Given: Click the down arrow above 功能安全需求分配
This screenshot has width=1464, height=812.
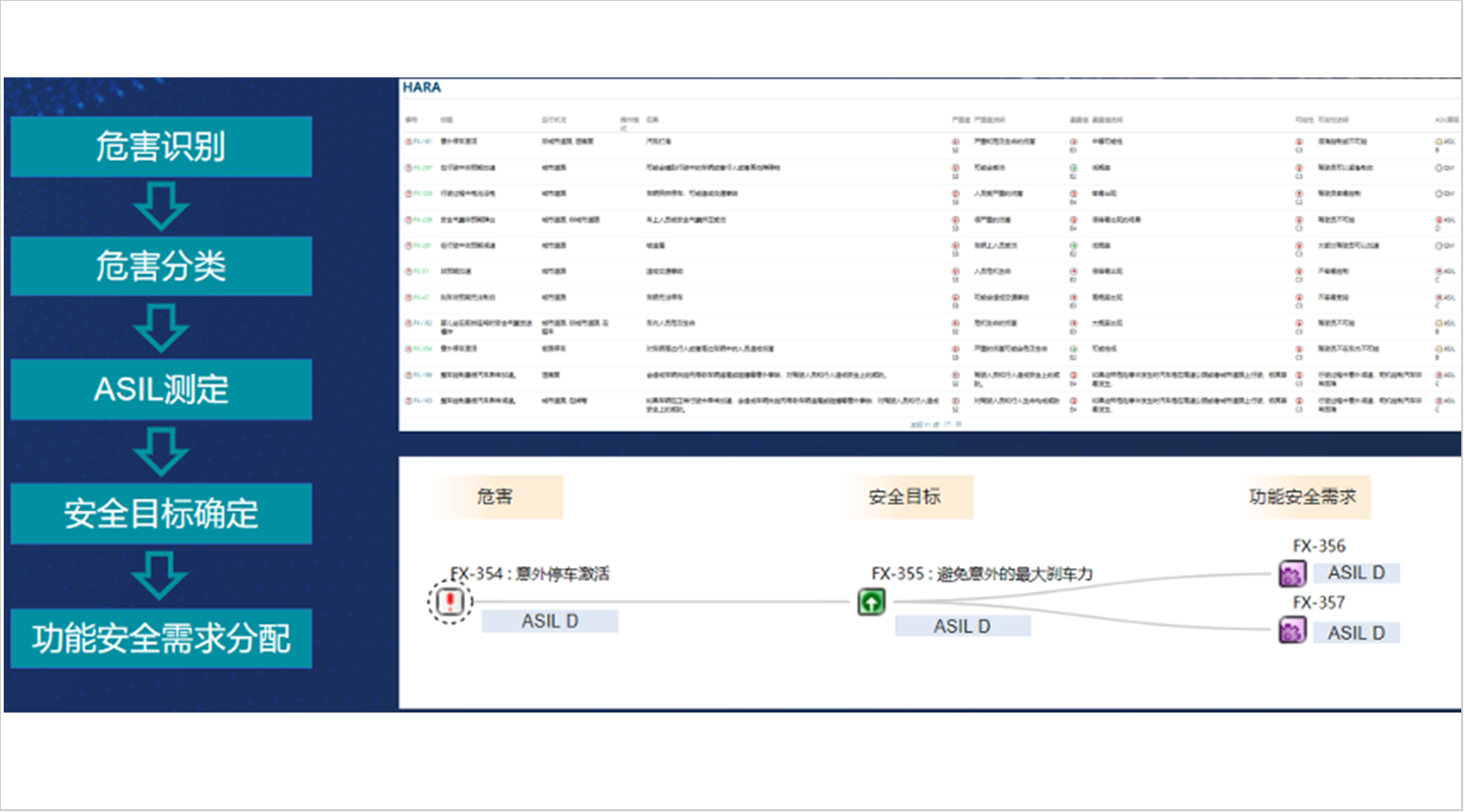Looking at the screenshot, I should click(161, 575).
